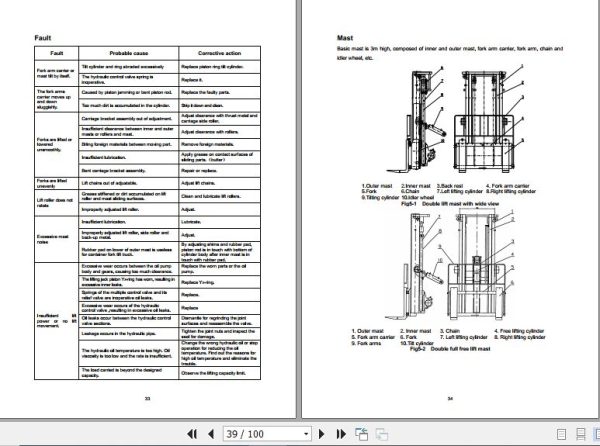The height and width of the screenshot is (446, 600).
Task: Select the 'Fault' table column header
Action: click(x=57, y=53)
